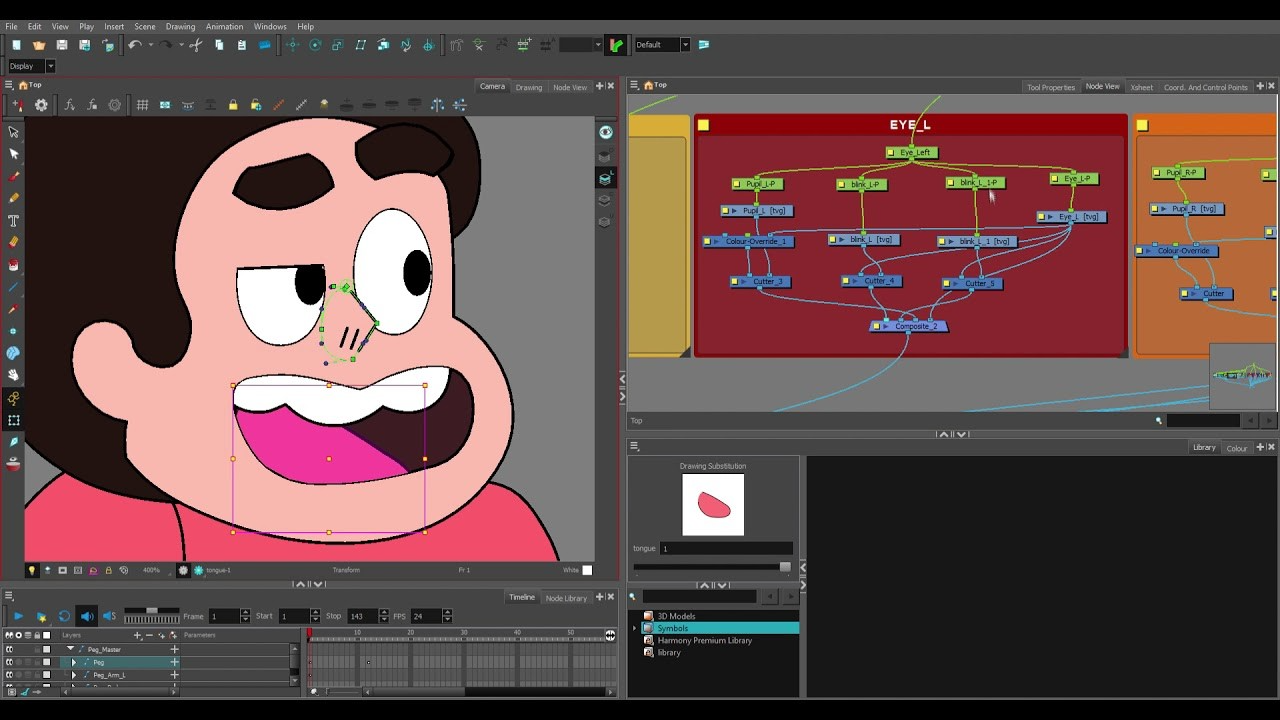Open the Windows menu
This screenshot has width=1280, height=720.
click(x=270, y=27)
